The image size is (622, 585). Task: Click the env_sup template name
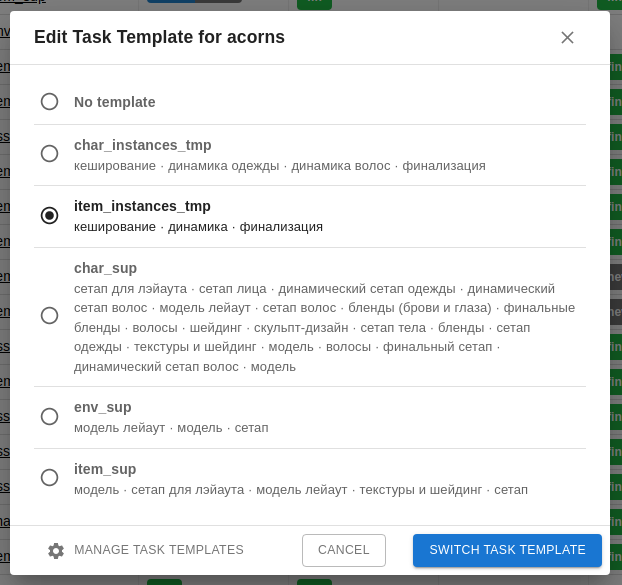point(102,407)
